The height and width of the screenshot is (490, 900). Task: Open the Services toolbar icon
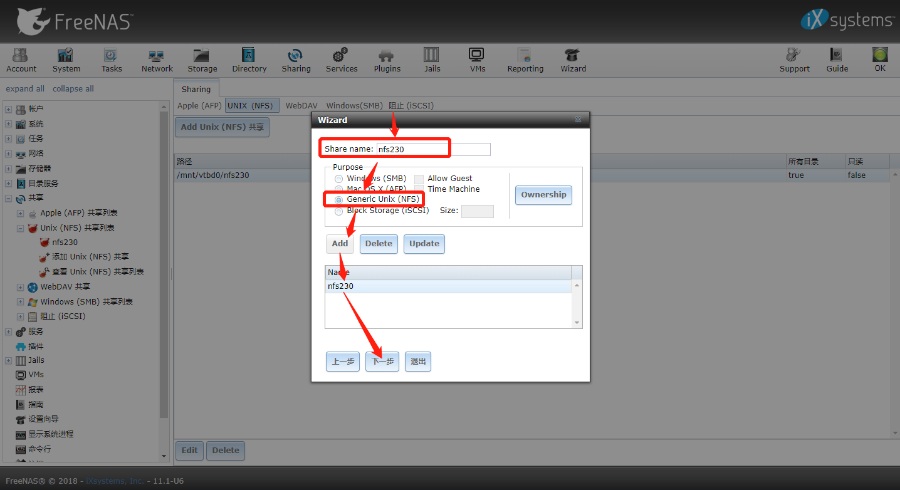pyautogui.click(x=342, y=60)
